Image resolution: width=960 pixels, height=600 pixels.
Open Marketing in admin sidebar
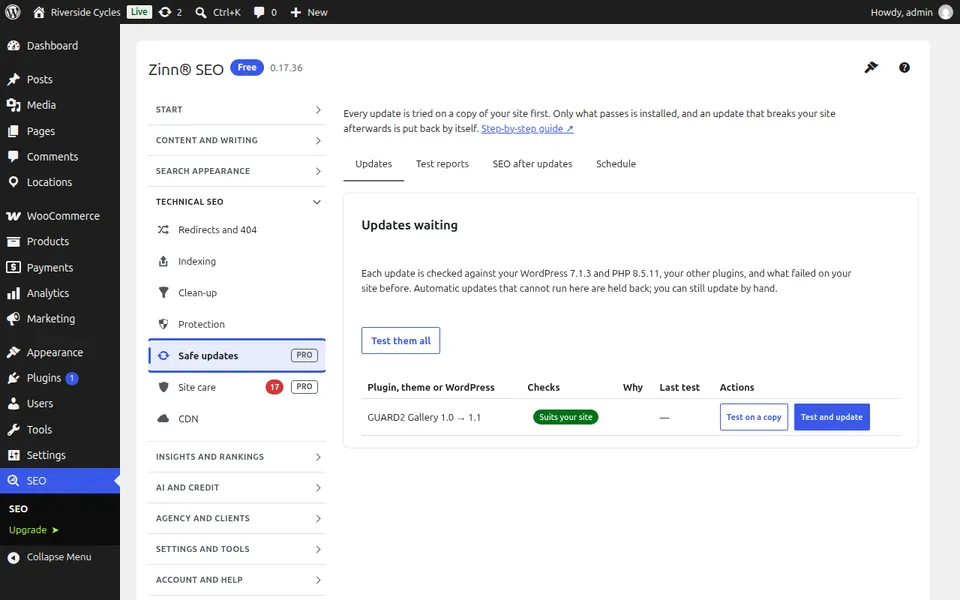click(60, 319)
